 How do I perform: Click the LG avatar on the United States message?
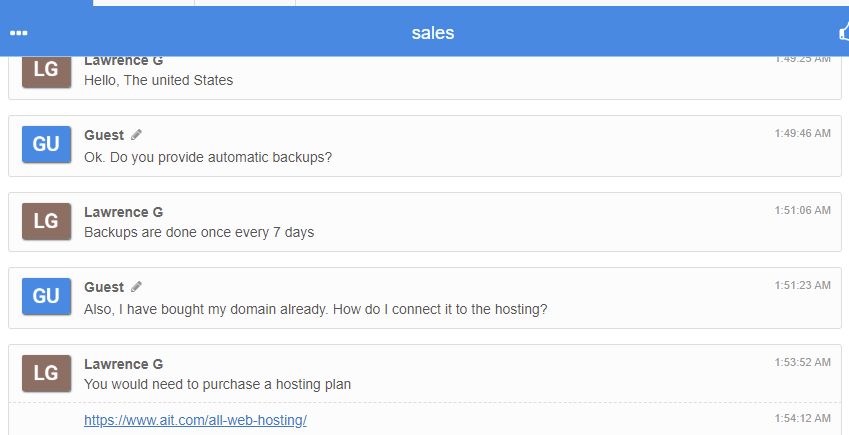pyautogui.click(x=47, y=71)
